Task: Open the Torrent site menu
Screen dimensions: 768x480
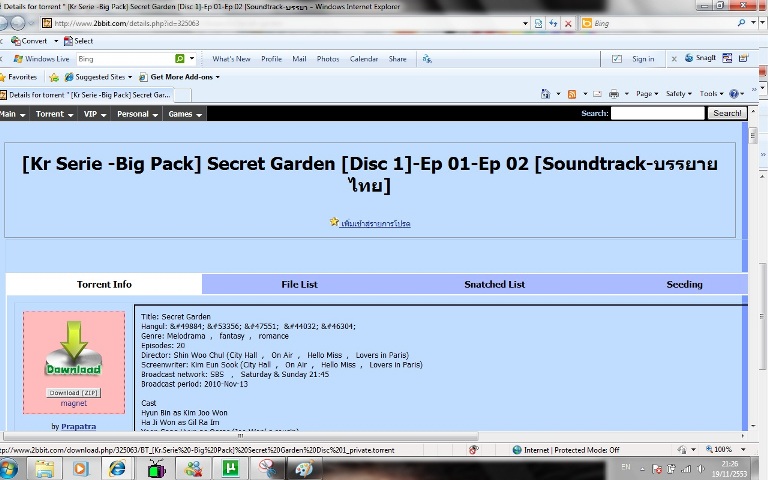Action: pos(54,114)
